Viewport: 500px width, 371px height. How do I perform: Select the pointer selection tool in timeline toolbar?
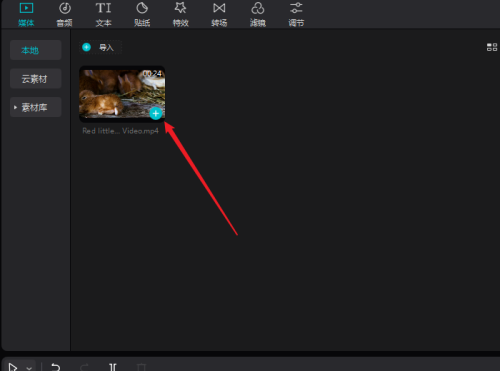click(13, 367)
